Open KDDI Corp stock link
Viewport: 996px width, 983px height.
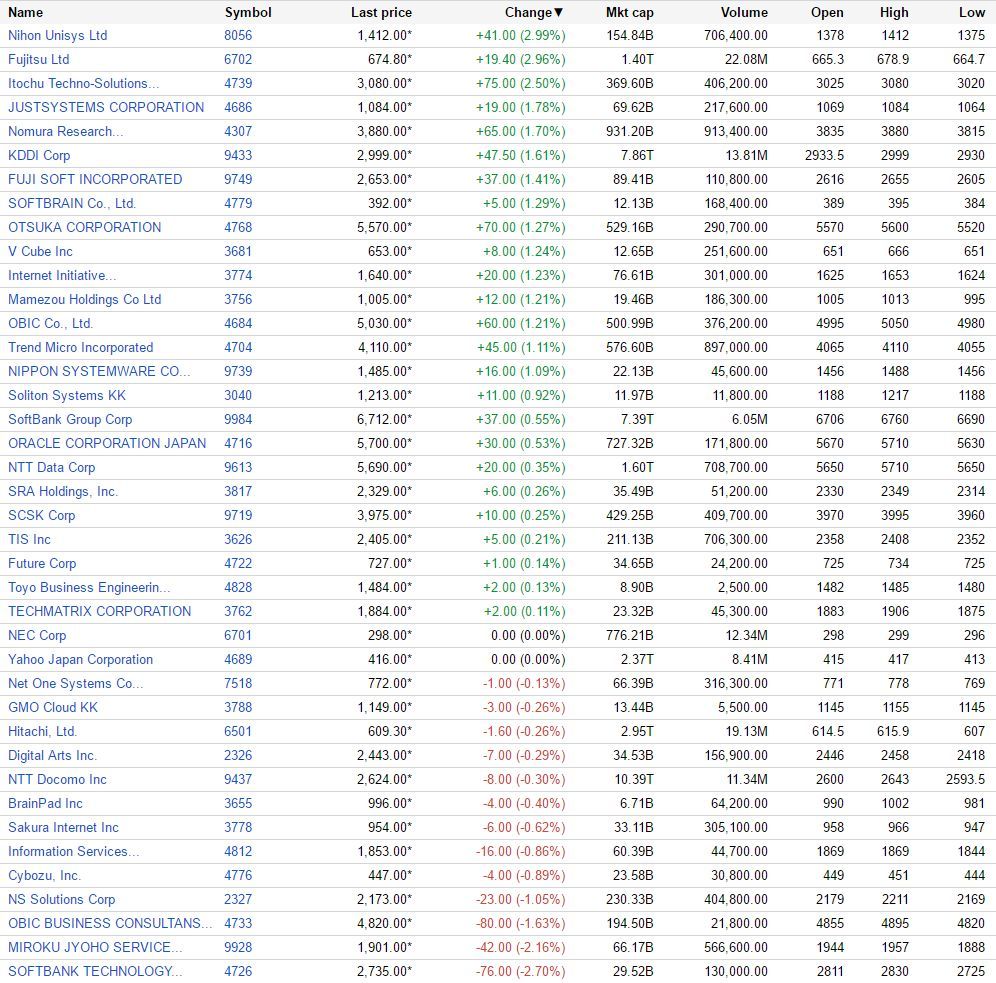click(39, 156)
